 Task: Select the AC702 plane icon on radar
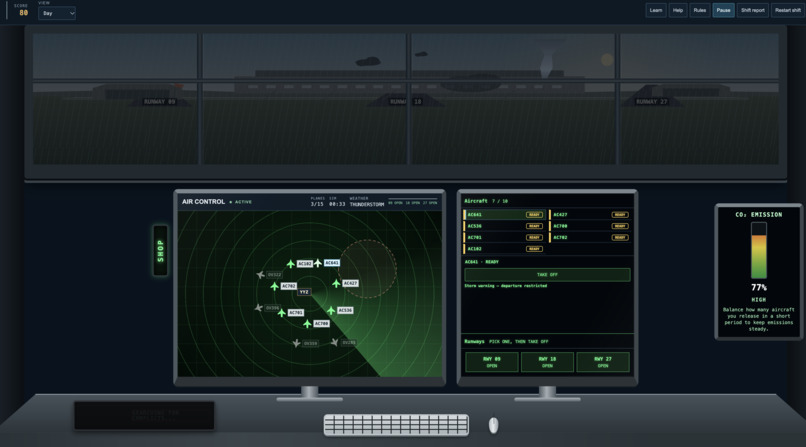click(x=274, y=286)
